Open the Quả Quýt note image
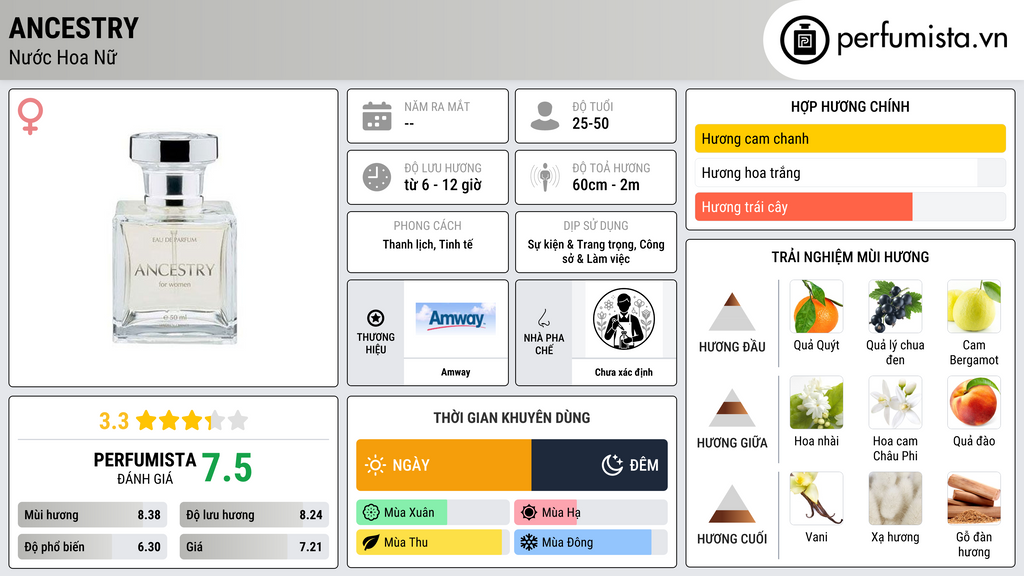The image size is (1024, 576). click(x=816, y=306)
